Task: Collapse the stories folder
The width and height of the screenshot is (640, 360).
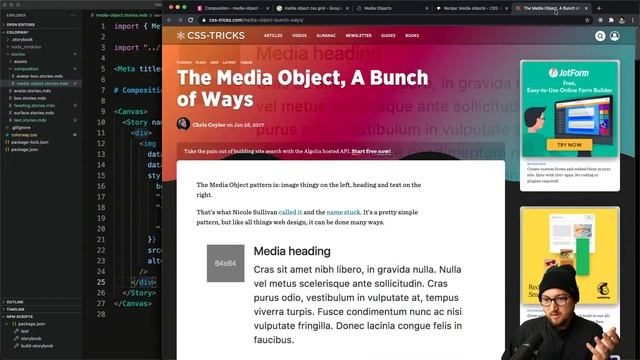Action: 41,54
